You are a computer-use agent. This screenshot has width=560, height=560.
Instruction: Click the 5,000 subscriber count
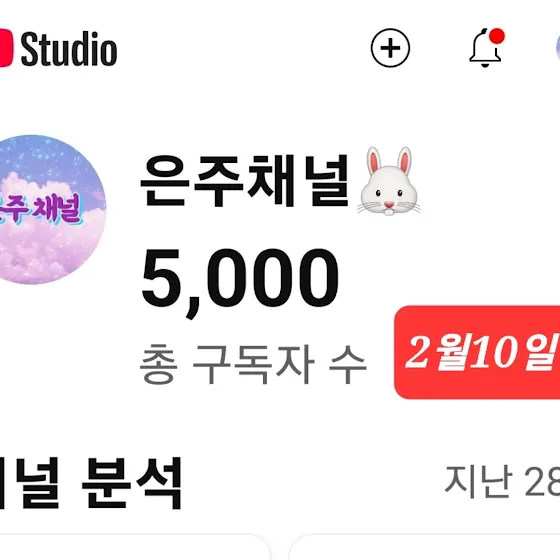[240, 281]
